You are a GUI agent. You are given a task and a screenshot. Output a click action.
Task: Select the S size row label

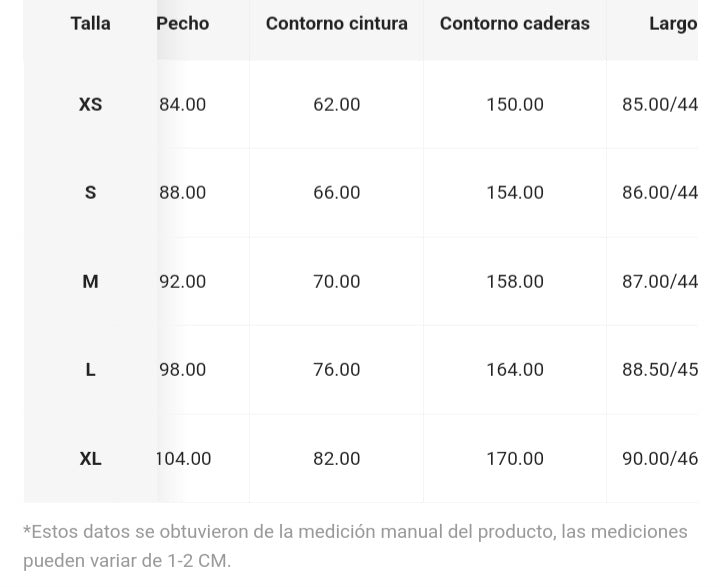click(x=90, y=192)
